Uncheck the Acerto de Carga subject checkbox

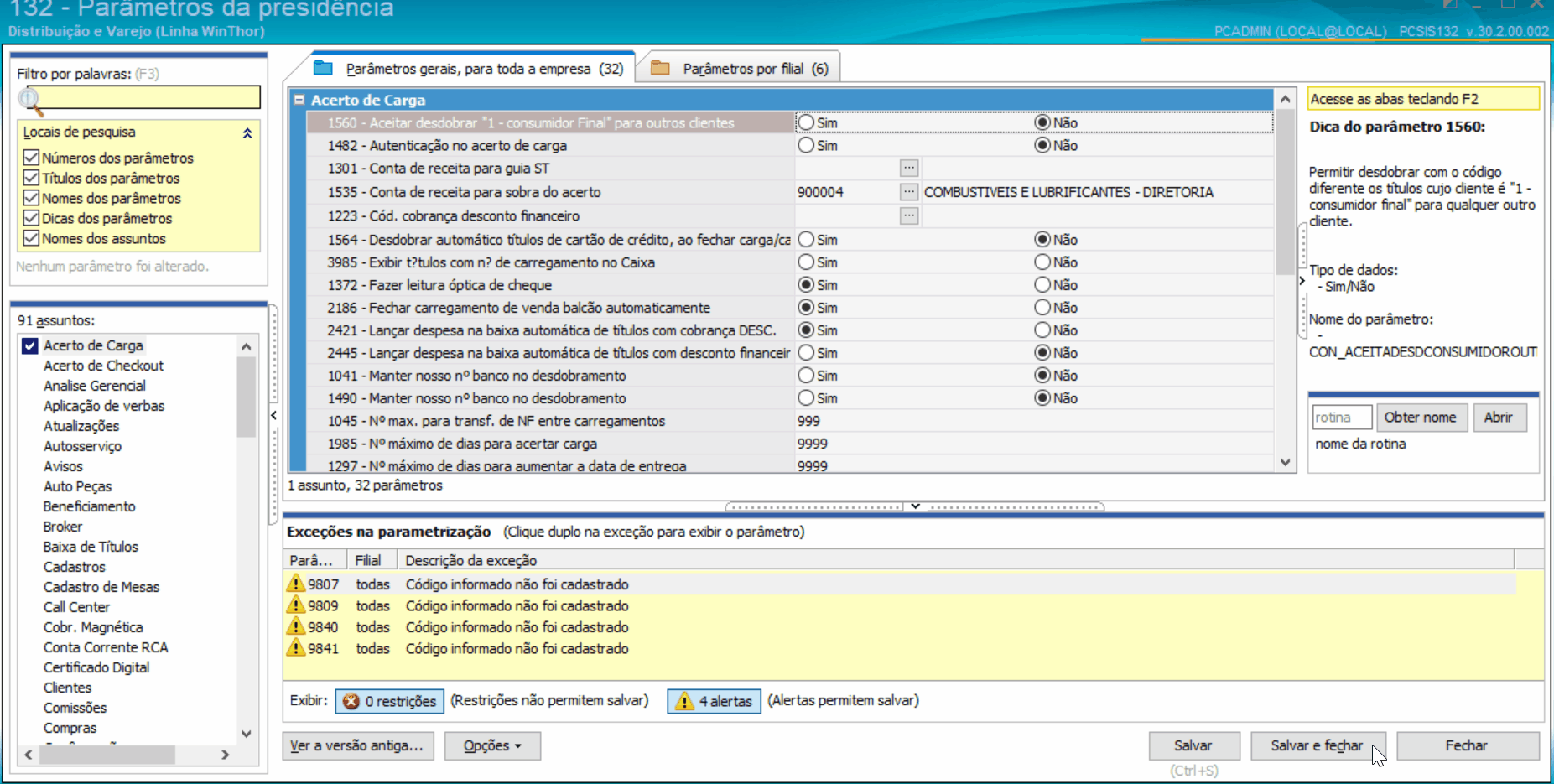(x=30, y=345)
